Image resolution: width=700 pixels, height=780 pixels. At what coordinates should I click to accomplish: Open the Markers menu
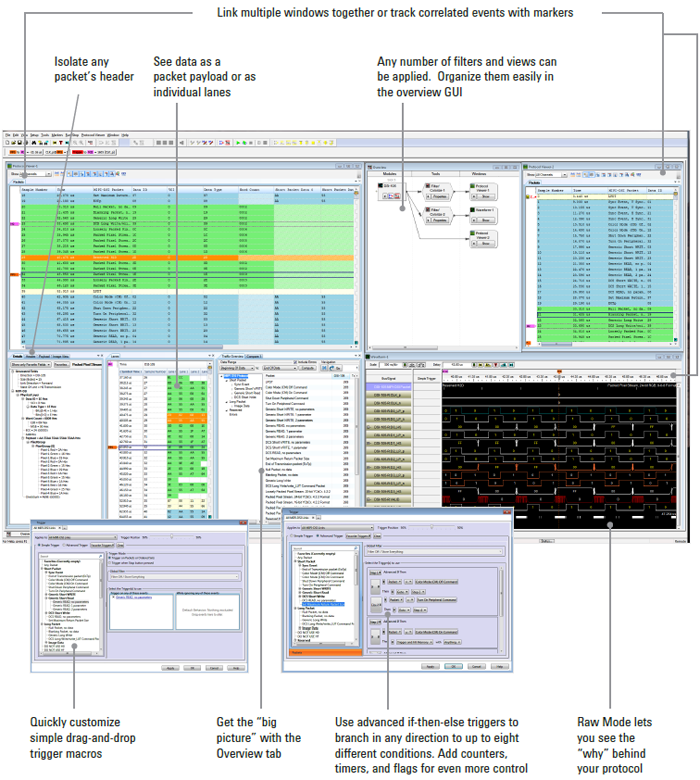click(58, 135)
